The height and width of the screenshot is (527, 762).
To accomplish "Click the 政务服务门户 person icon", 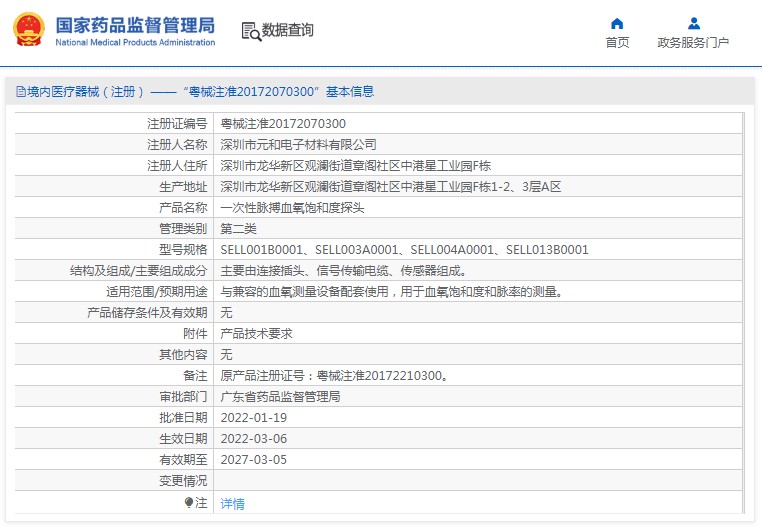I will pyautogui.click(x=693, y=23).
